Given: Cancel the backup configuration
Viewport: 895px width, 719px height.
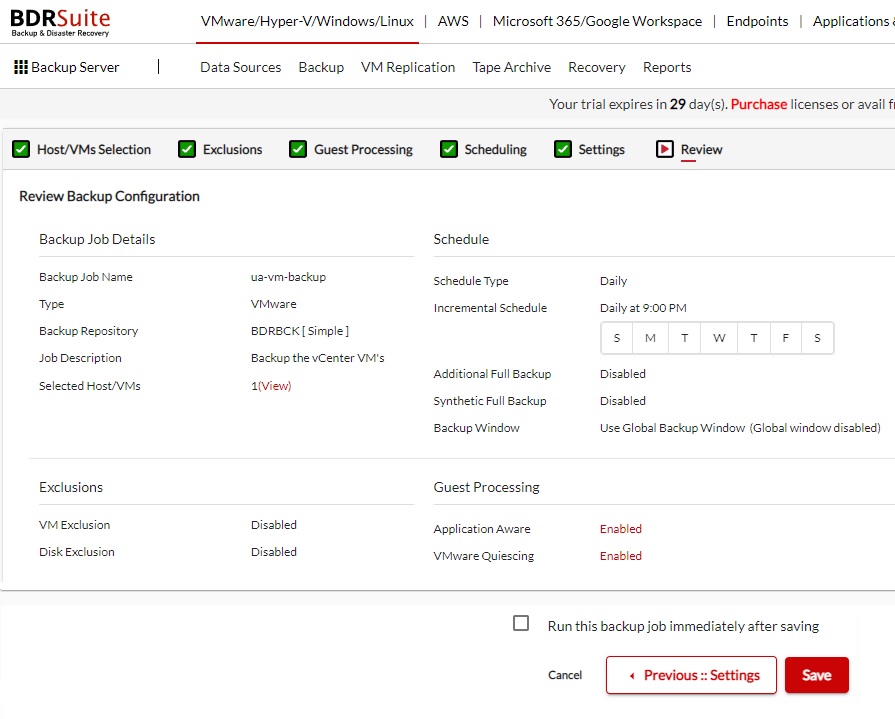Looking at the screenshot, I should point(565,675).
